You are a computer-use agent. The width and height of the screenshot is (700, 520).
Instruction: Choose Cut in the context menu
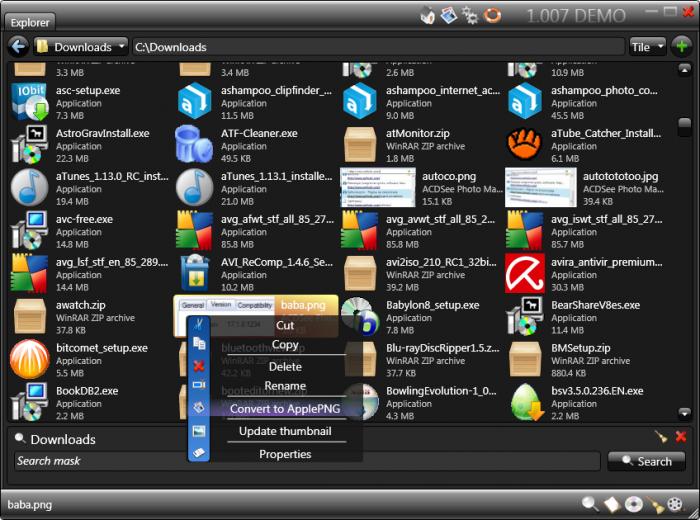point(285,325)
